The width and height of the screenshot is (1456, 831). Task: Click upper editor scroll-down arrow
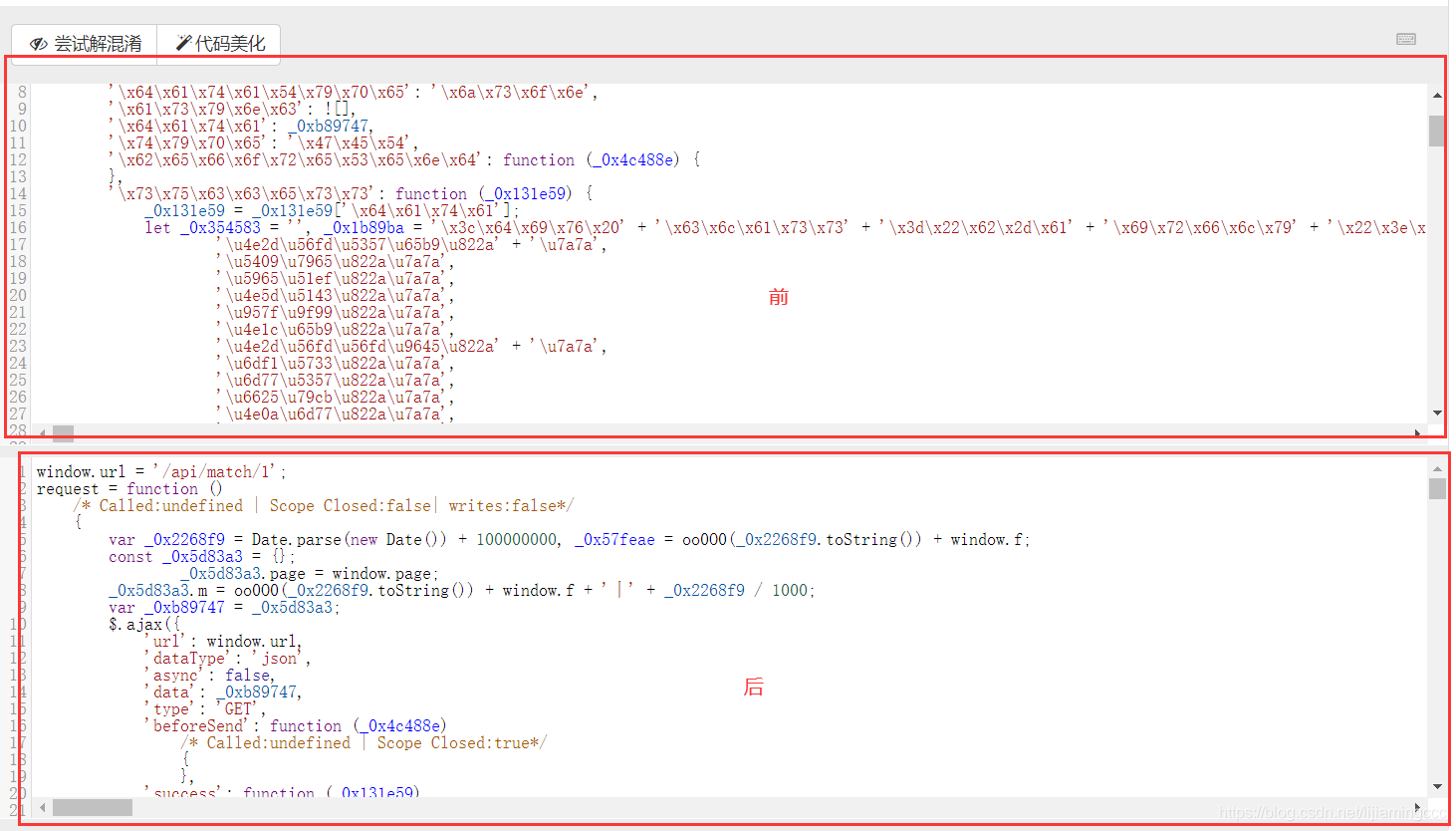click(1436, 413)
